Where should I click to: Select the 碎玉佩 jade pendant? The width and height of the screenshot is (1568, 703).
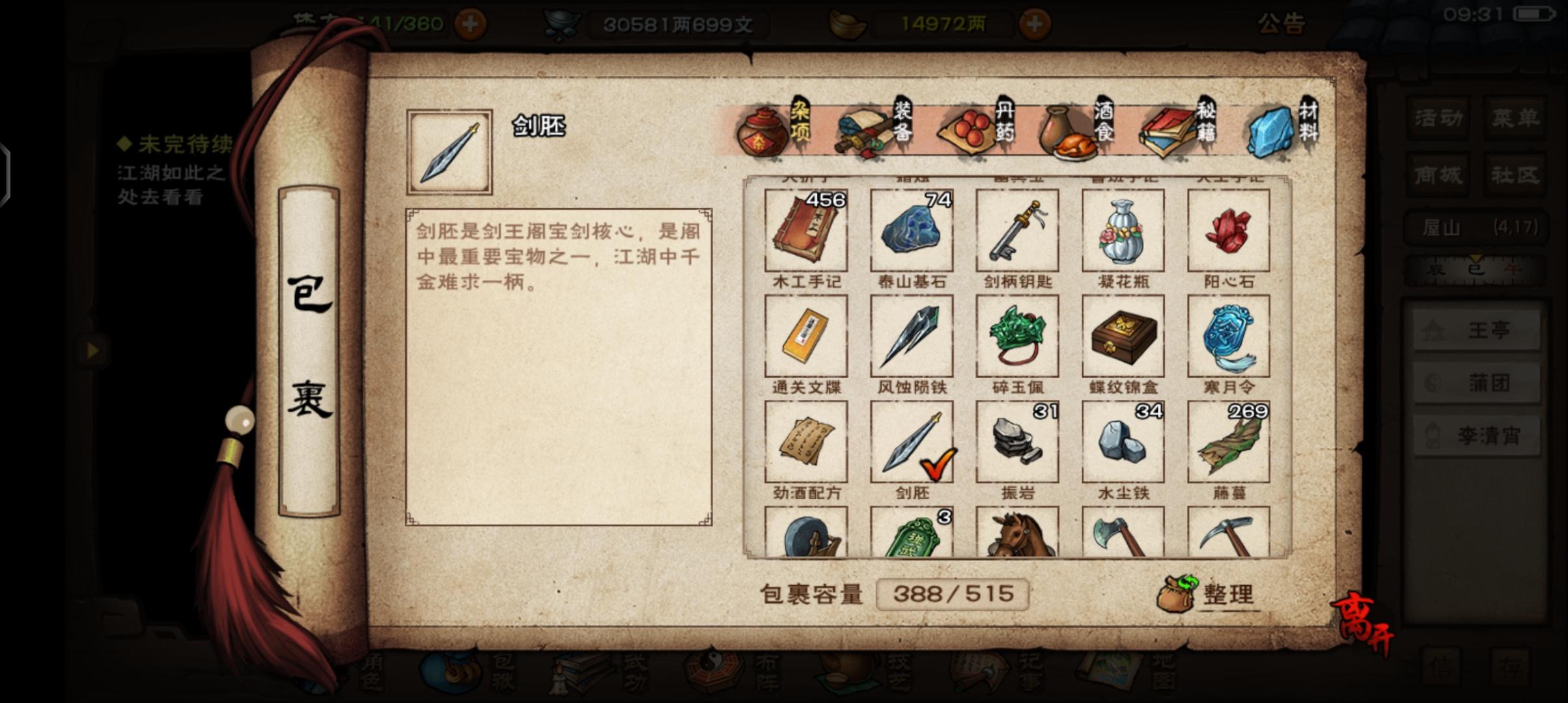[1017, 336]
